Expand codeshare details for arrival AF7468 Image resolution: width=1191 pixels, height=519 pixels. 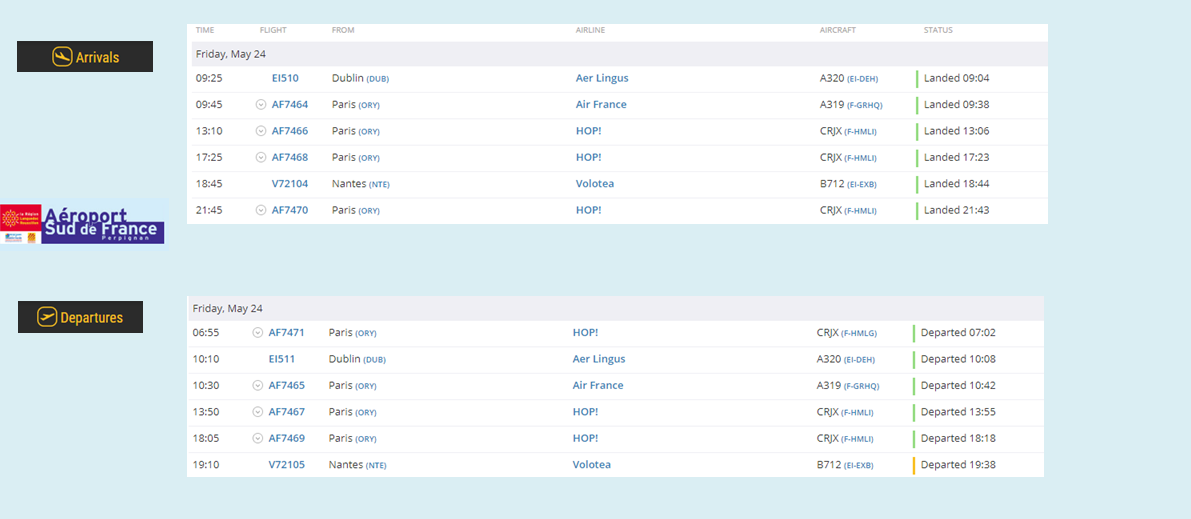tap(261, 157)
